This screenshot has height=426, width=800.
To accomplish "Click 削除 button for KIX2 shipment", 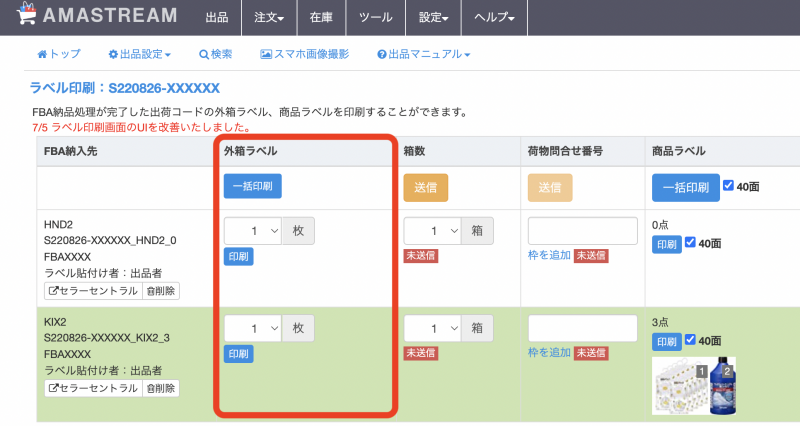I will [161, 388].
